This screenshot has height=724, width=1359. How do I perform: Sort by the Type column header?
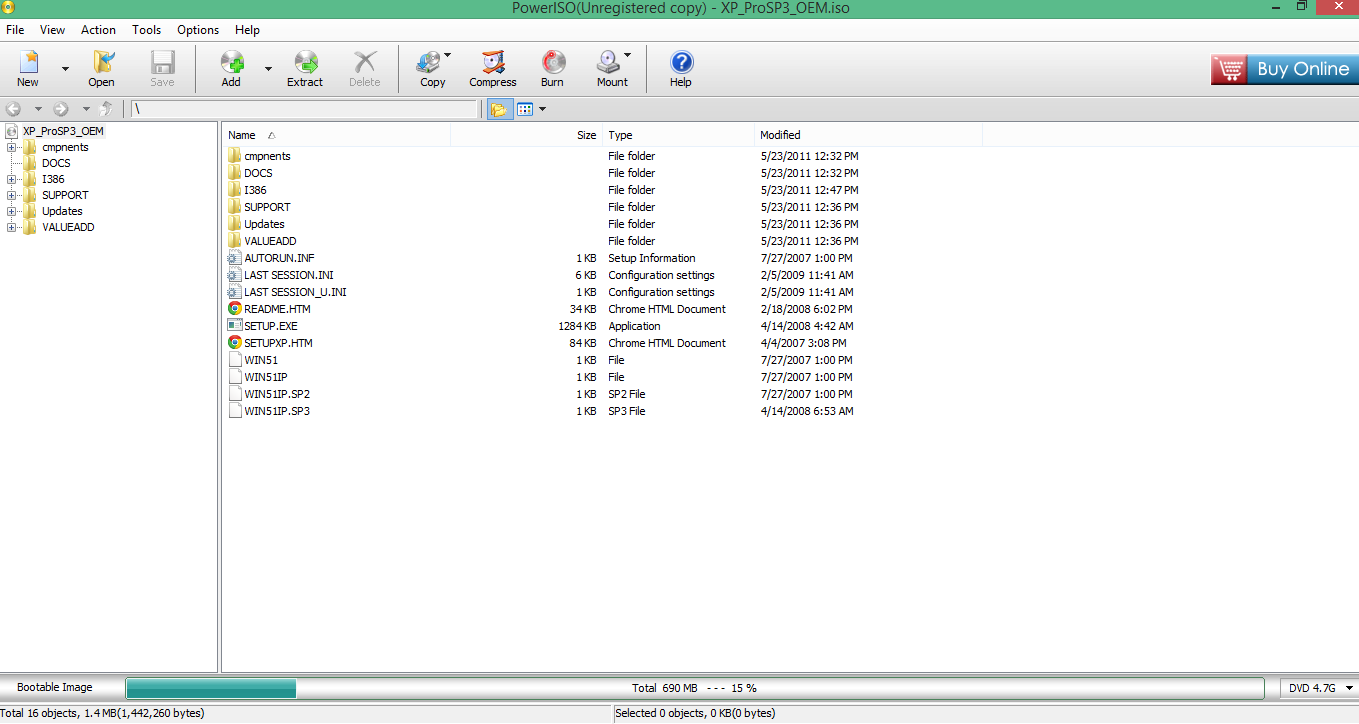[678, 135]
